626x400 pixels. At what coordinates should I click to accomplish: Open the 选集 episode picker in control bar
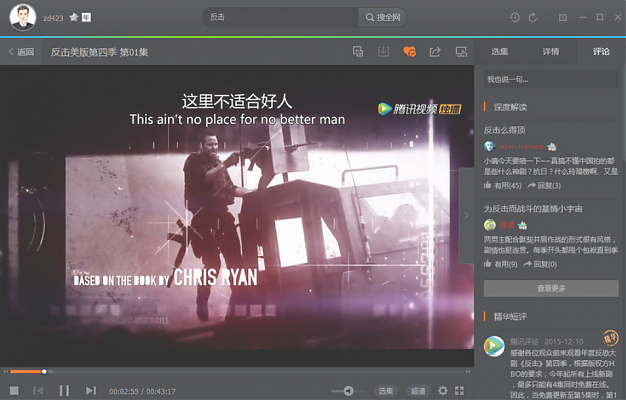click(x=386, y=390)
